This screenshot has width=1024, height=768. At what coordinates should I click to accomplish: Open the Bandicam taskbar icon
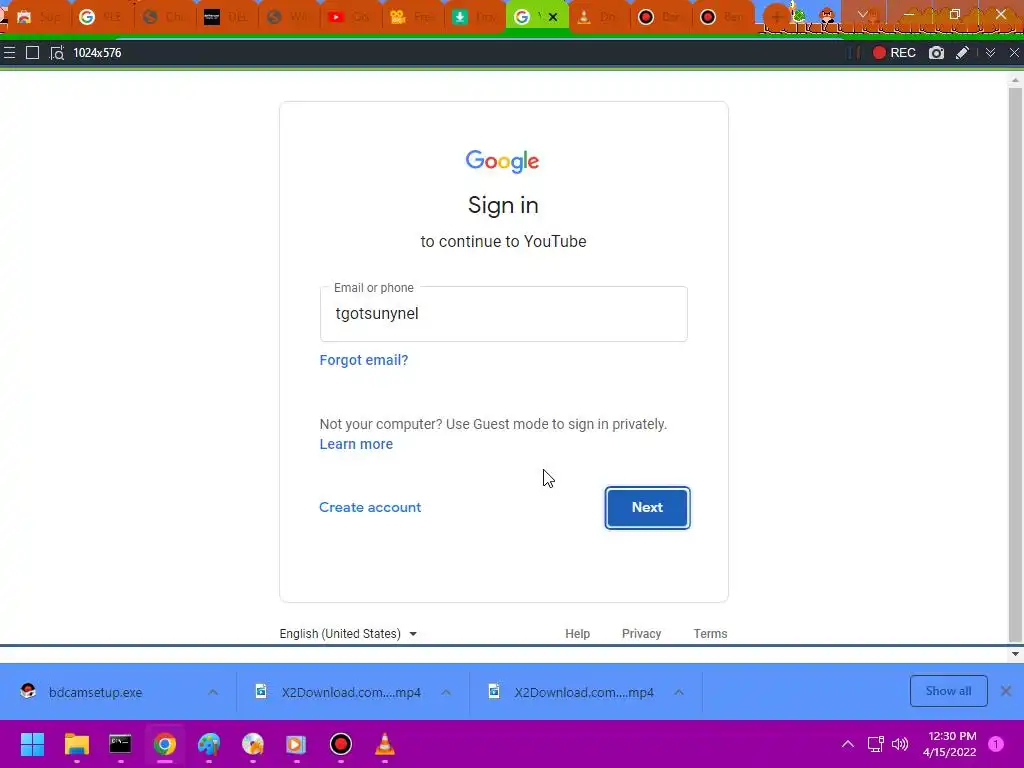coord(340,744)
